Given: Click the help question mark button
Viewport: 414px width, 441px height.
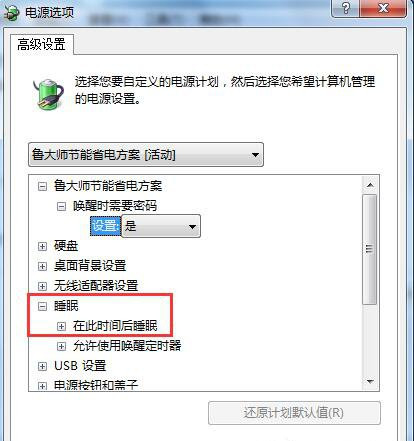Looking at the screenshot, I should pyautogui.click(x=346, y=8).
